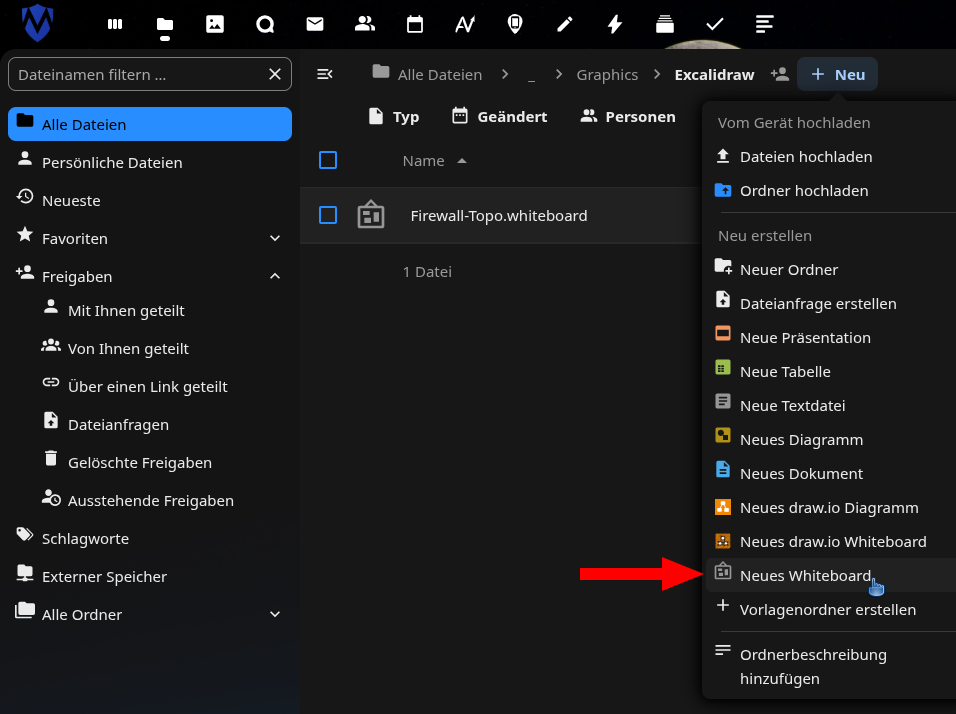The width and height of the screenshot is (956, 714).
Task: Collapse the navigation sidebar toggle
Action: 325,74
